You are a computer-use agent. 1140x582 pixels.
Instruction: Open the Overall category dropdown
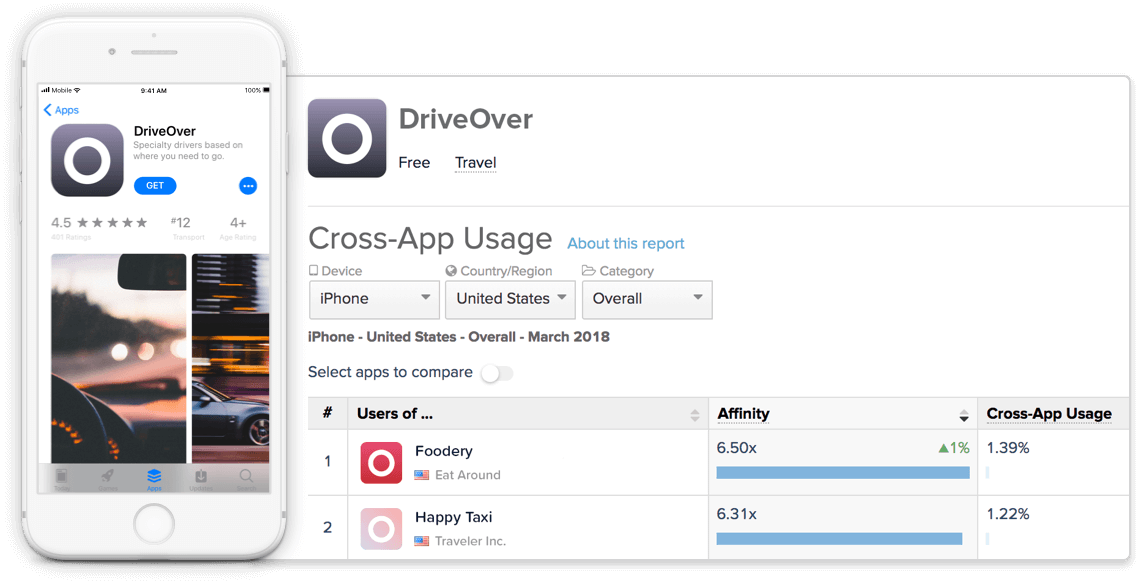pos(647,299)
